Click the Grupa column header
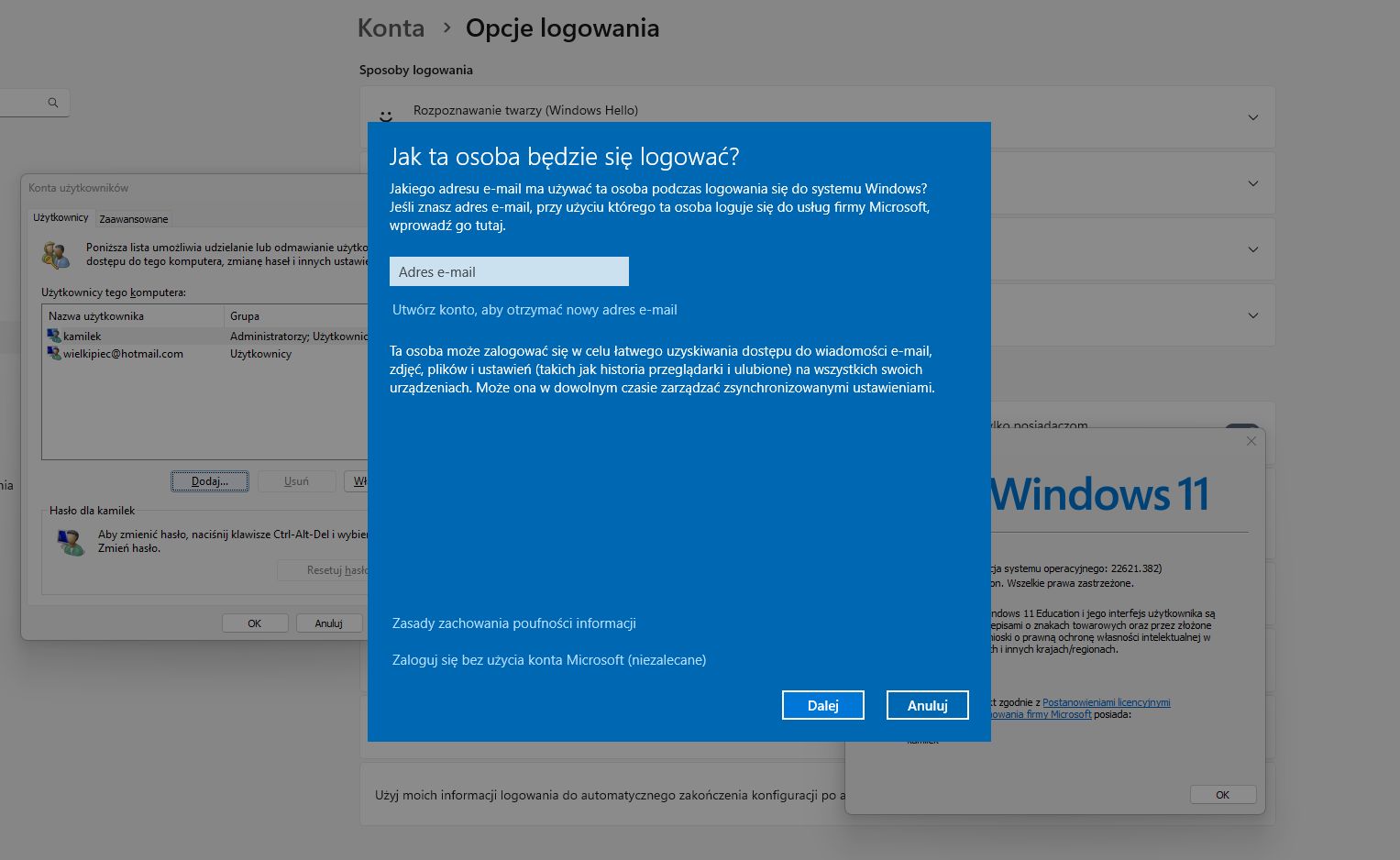 click(x=296, y=316)
